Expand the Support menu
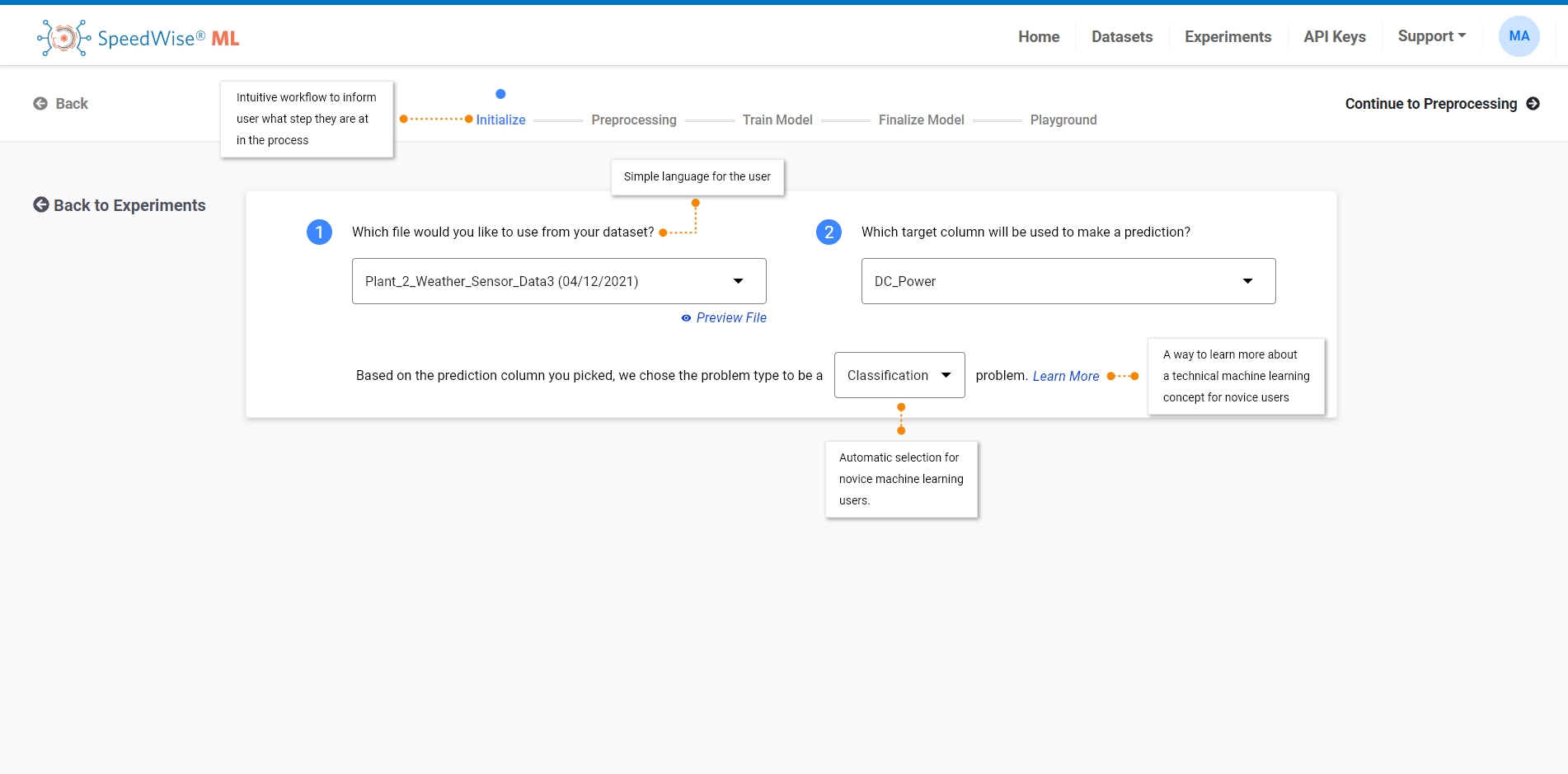The height and width of the screenshot is (774, 1568). coord(1431,36)
